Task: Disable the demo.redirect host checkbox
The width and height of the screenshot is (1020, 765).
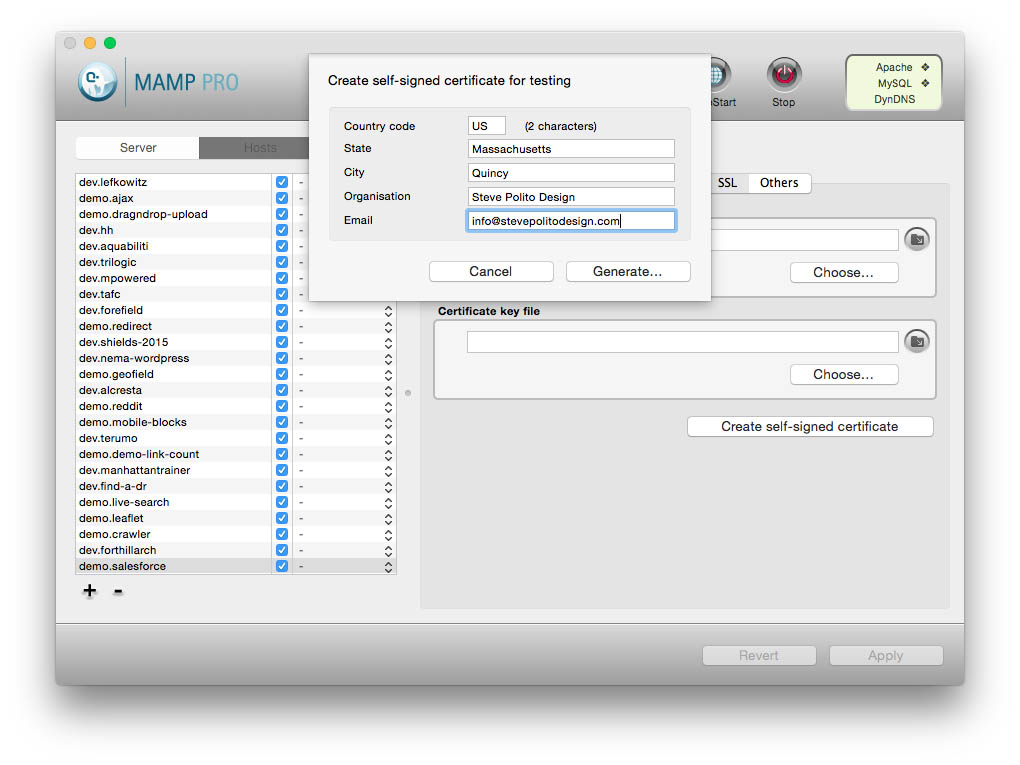Action: 282,326
